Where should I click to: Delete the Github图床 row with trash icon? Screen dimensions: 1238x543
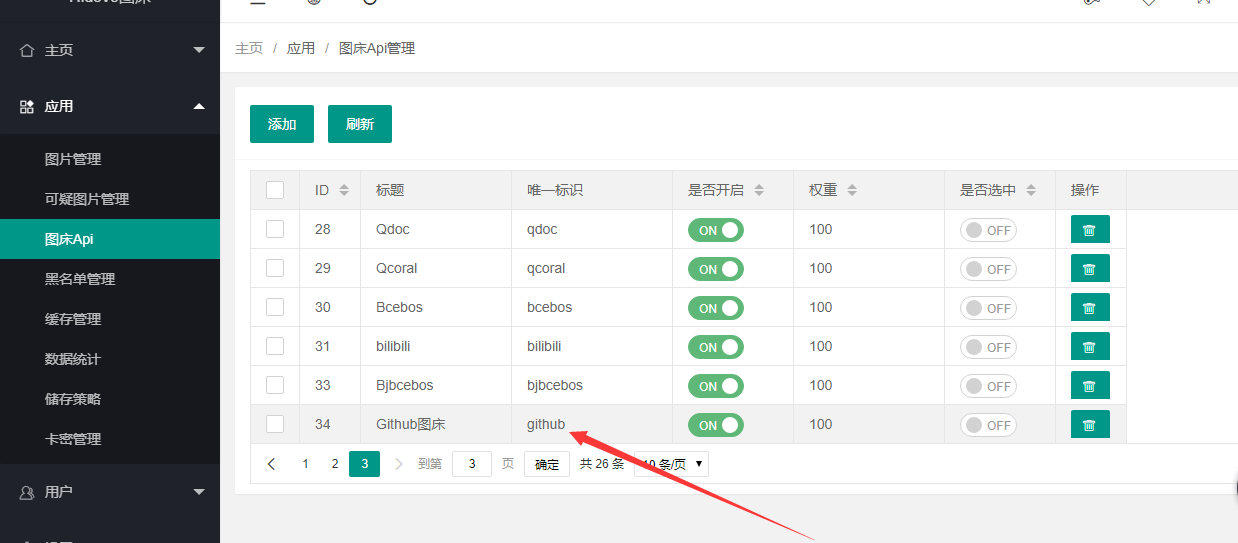click(x=1090, y=425)
